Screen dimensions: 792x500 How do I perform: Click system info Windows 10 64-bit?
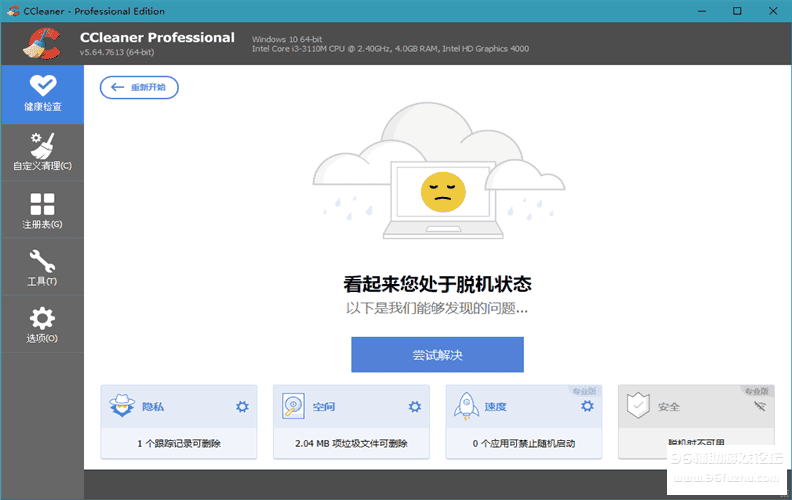[x=287, y=39]
